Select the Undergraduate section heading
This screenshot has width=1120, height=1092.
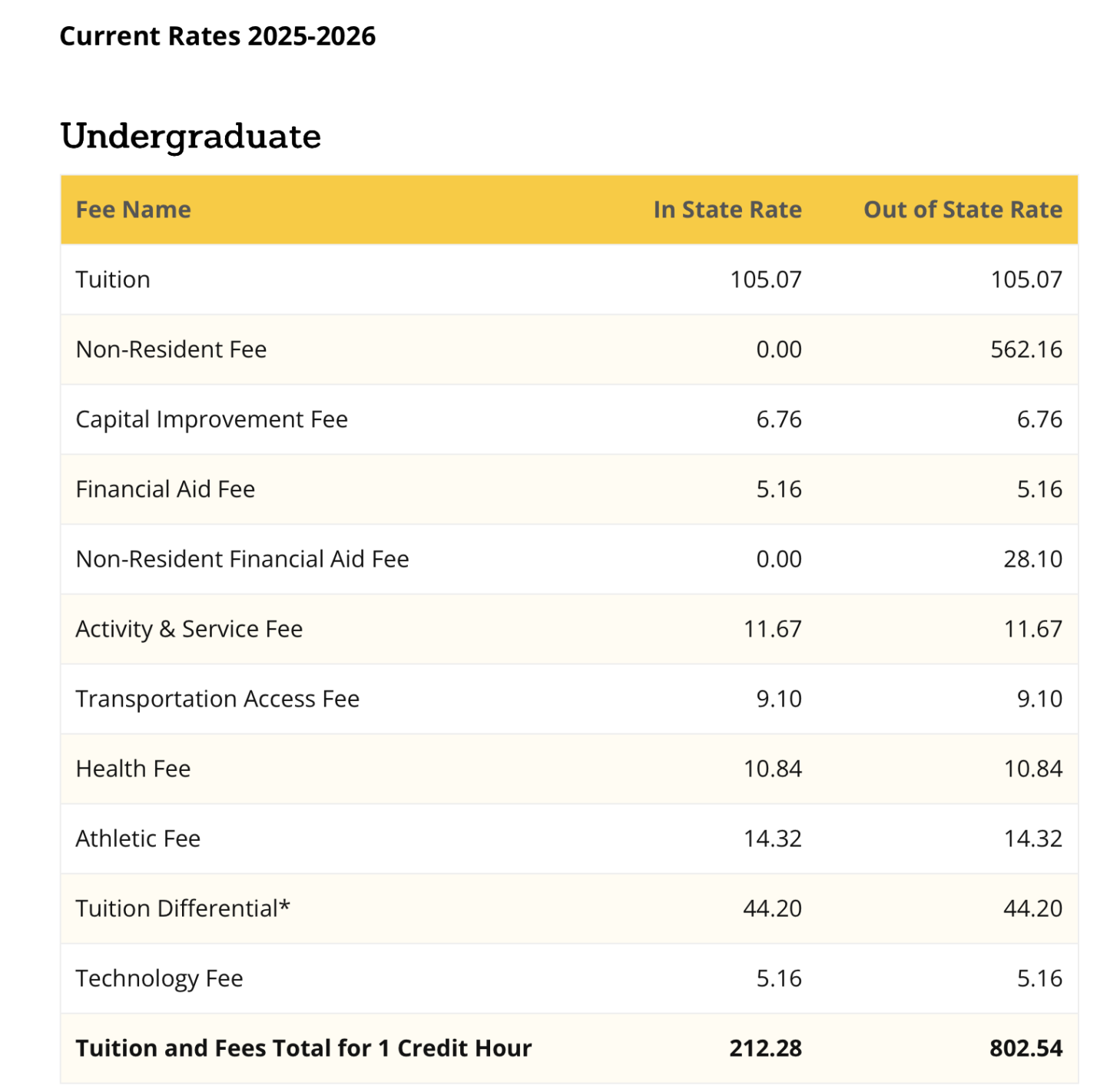(191, 137)
